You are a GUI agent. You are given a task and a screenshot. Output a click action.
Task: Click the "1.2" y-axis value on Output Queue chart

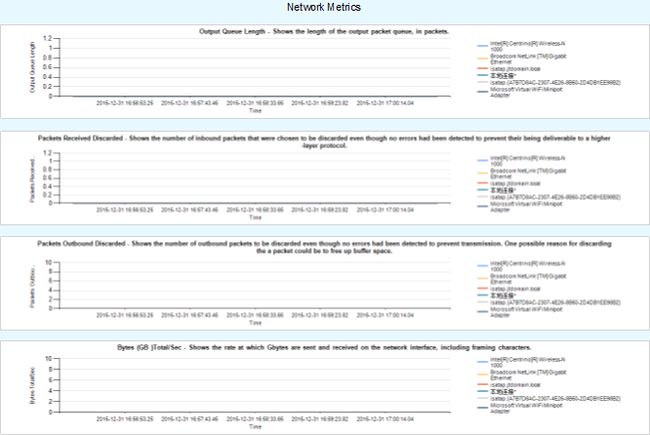pos(47,39)
